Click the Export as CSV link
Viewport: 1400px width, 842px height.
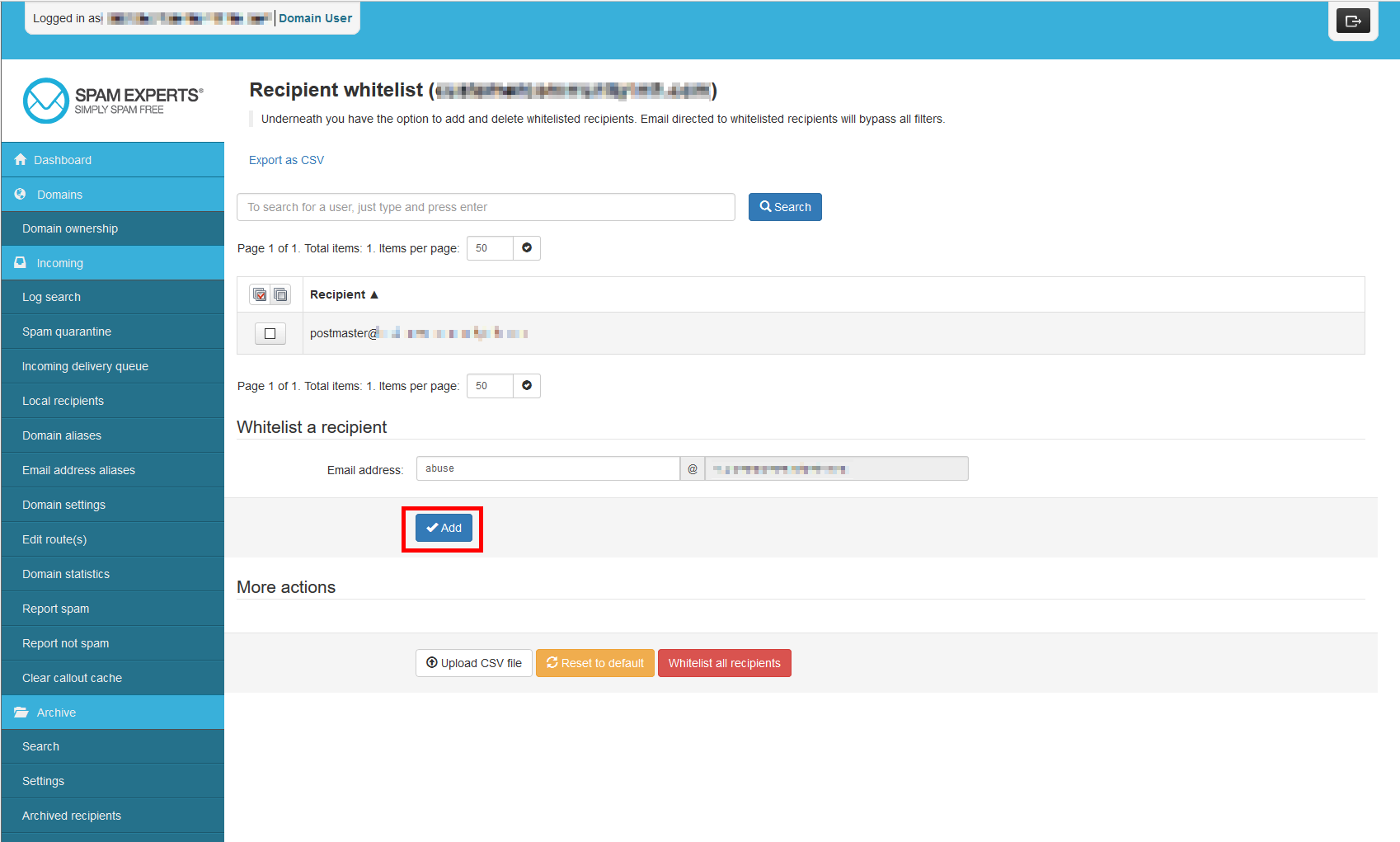[286, 160]
